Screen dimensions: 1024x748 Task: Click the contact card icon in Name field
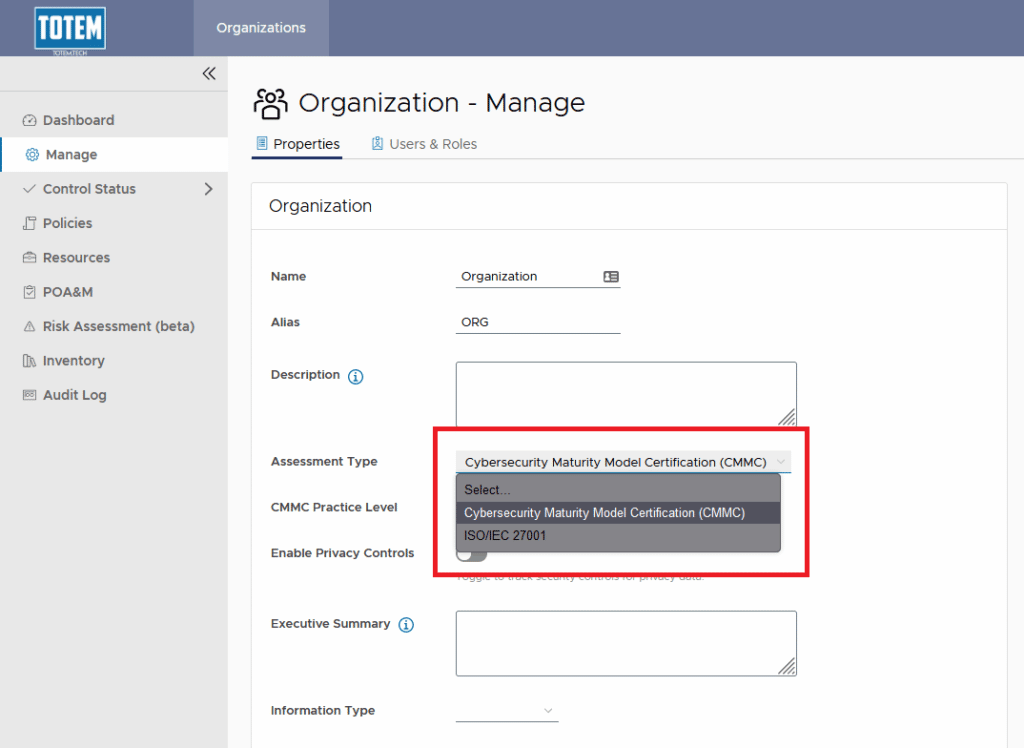click(611, 276)
